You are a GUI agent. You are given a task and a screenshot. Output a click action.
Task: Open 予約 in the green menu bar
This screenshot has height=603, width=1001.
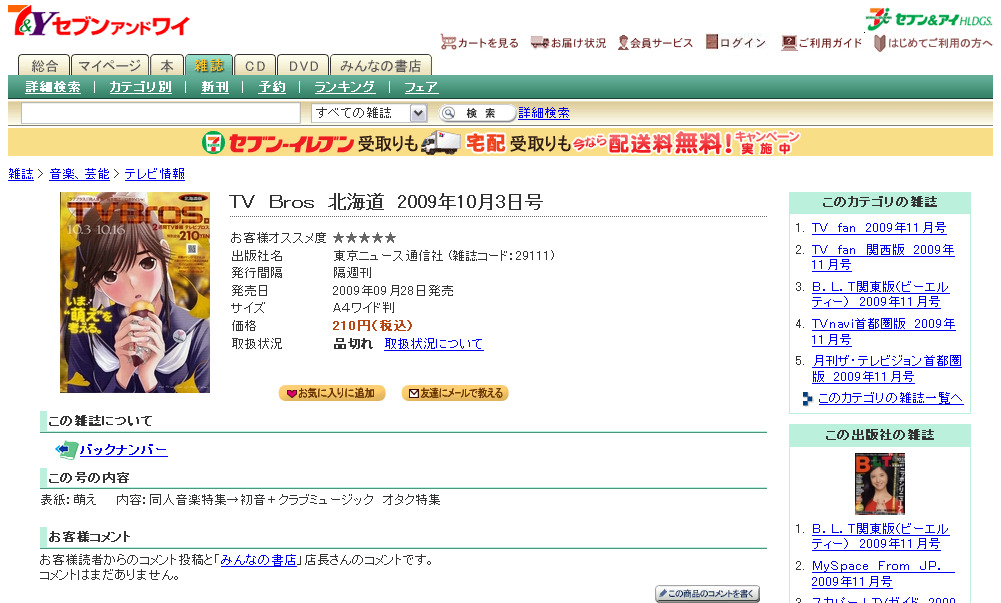click(271, 87)
